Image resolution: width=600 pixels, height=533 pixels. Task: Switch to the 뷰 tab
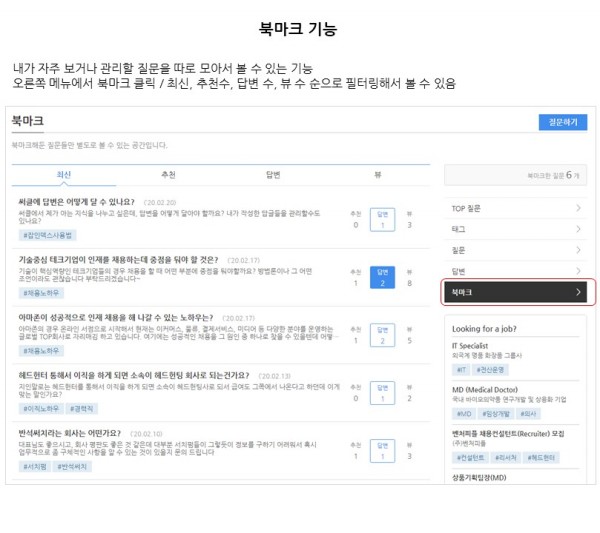(377, 175)
